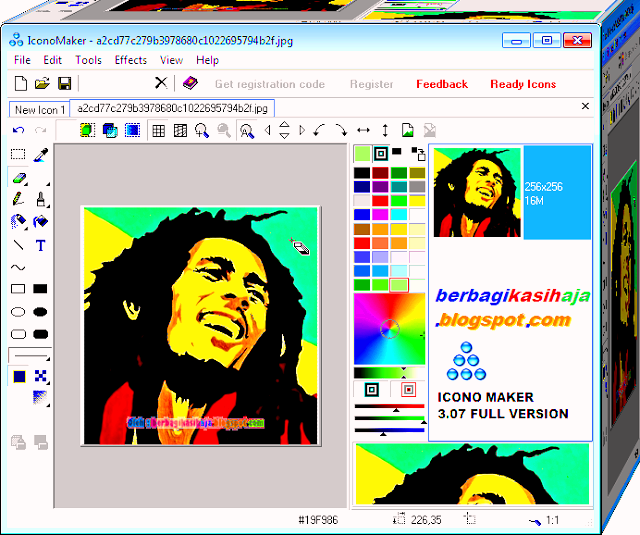Toggle the pixel grid icon
This screenshot has height=535, width=640.
(x=158, y=131)
